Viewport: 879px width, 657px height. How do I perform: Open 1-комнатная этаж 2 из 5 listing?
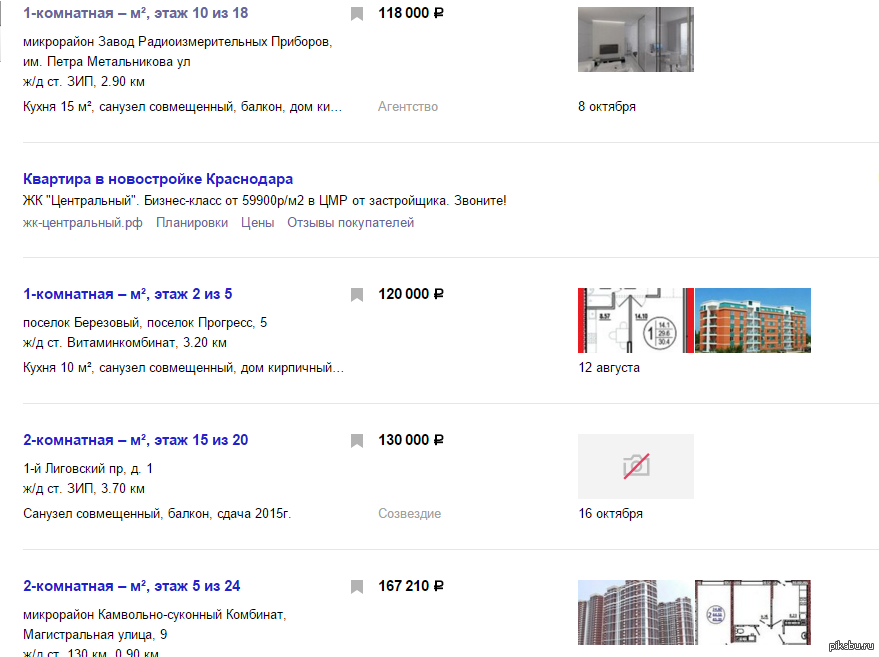[x=127, y=294]
